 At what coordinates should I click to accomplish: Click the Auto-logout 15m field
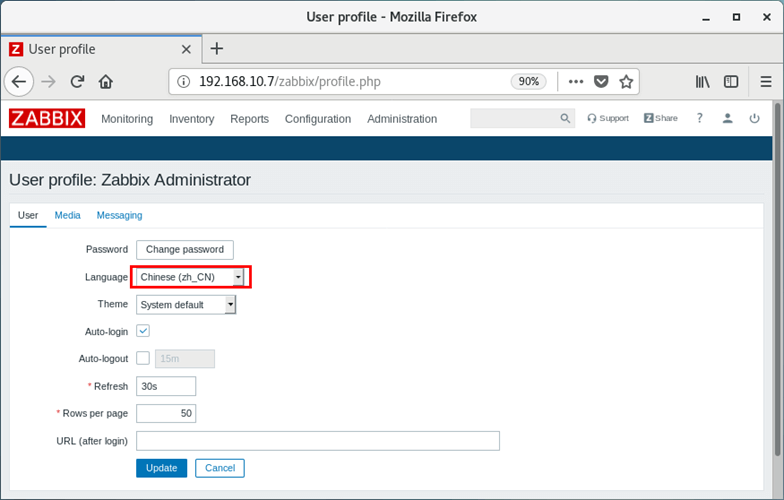pos(185,358)
